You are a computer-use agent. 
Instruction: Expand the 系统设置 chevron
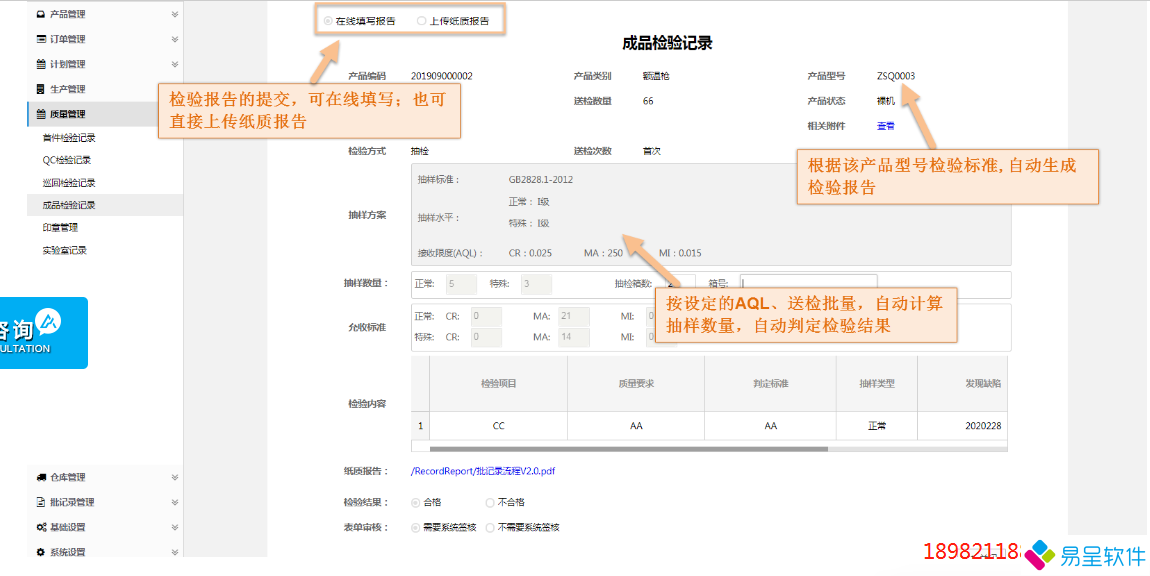point(175,553)
